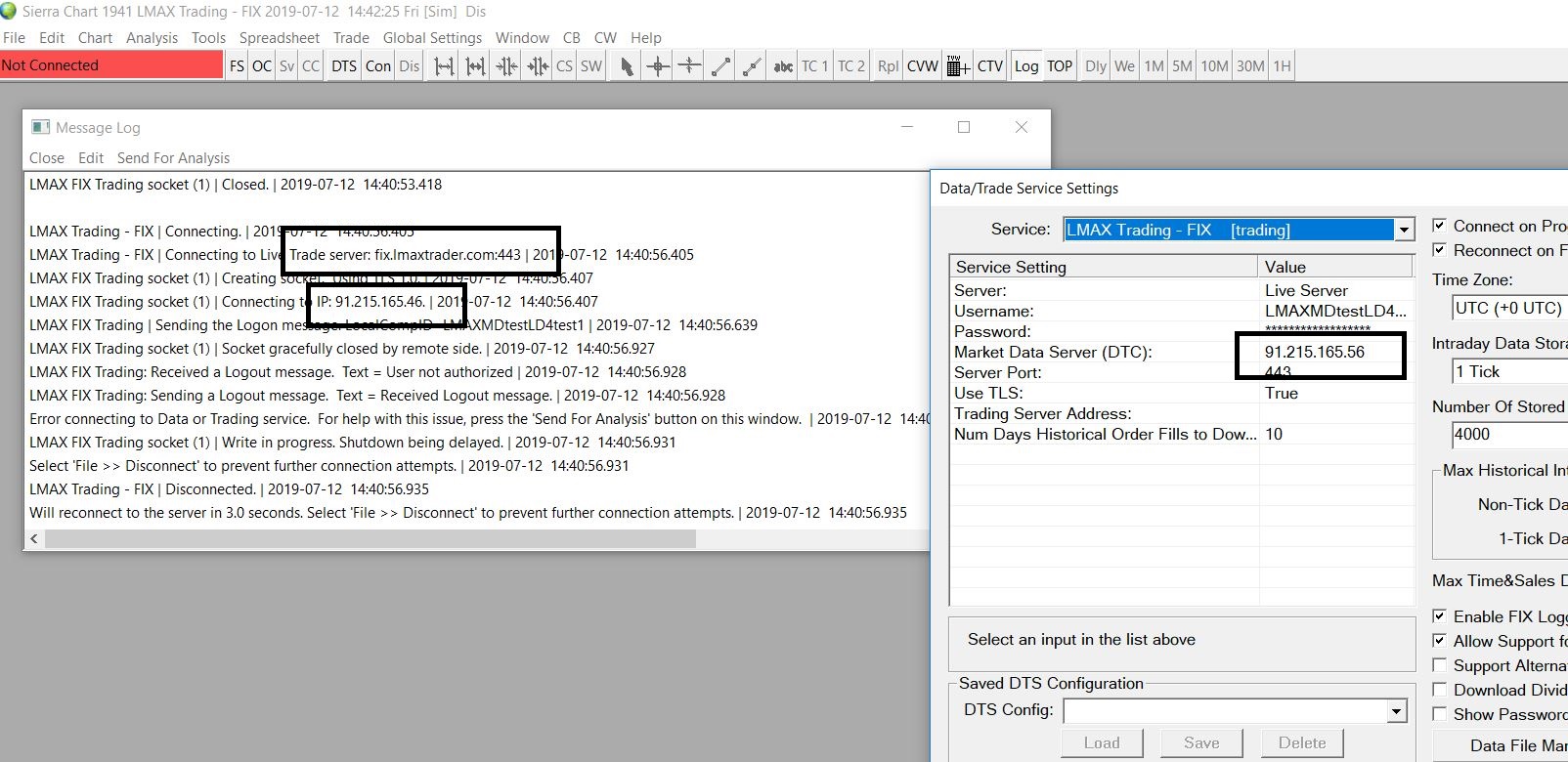Viewport: 1568px width, 762px height.
Task: Click the Message Log scrollbar left arrow
Action: tap(34, 539)
